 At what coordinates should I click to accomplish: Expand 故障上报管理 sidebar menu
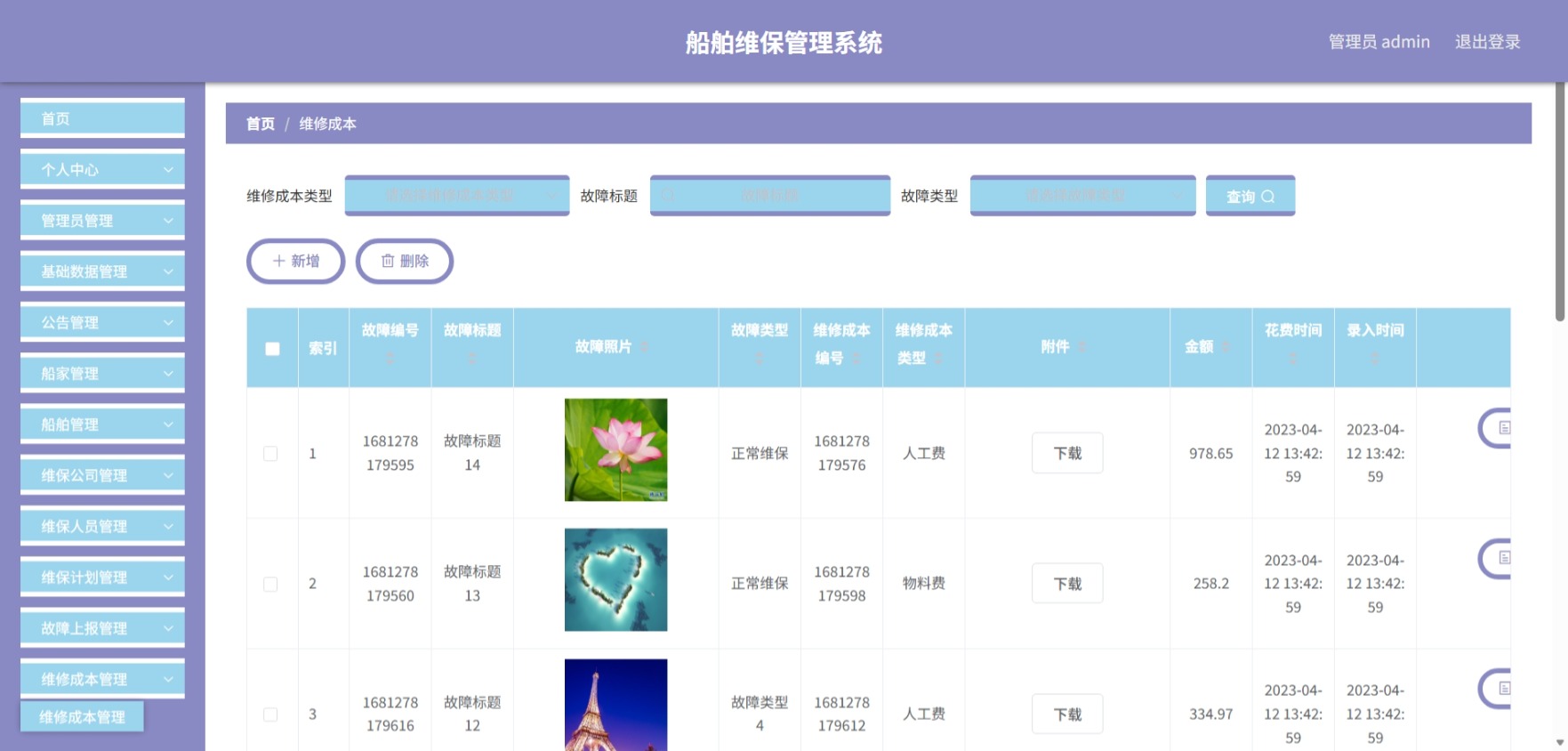102,628
